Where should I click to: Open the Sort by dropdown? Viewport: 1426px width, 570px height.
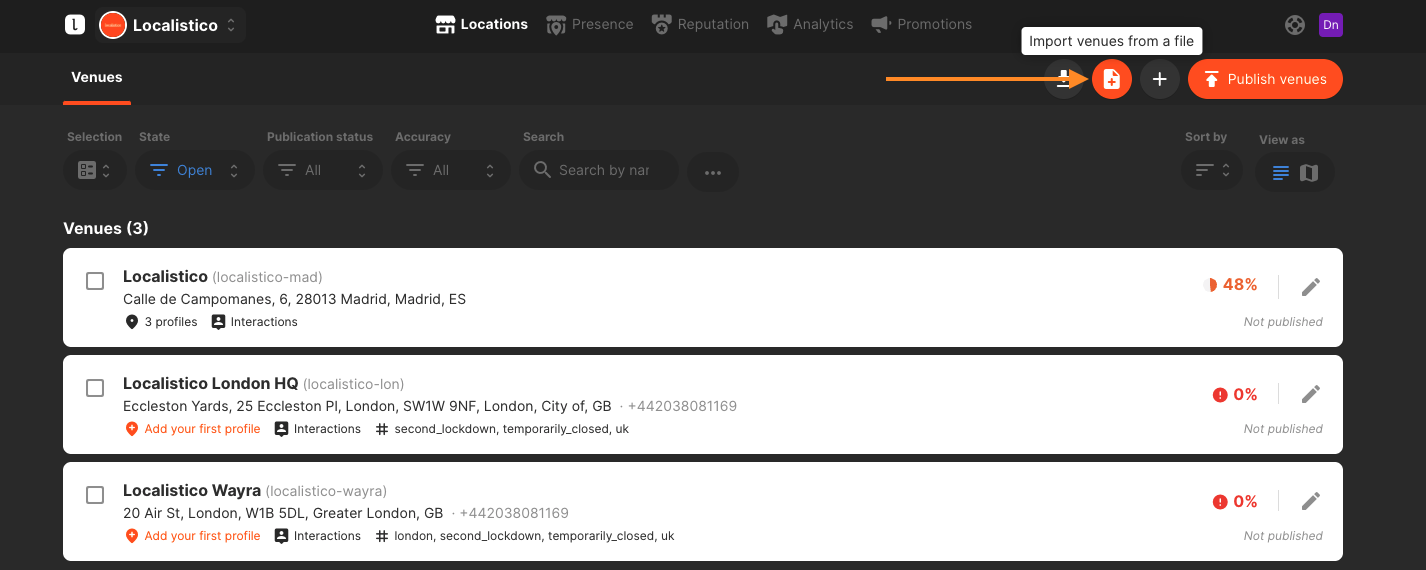[x=1212, y=171]
